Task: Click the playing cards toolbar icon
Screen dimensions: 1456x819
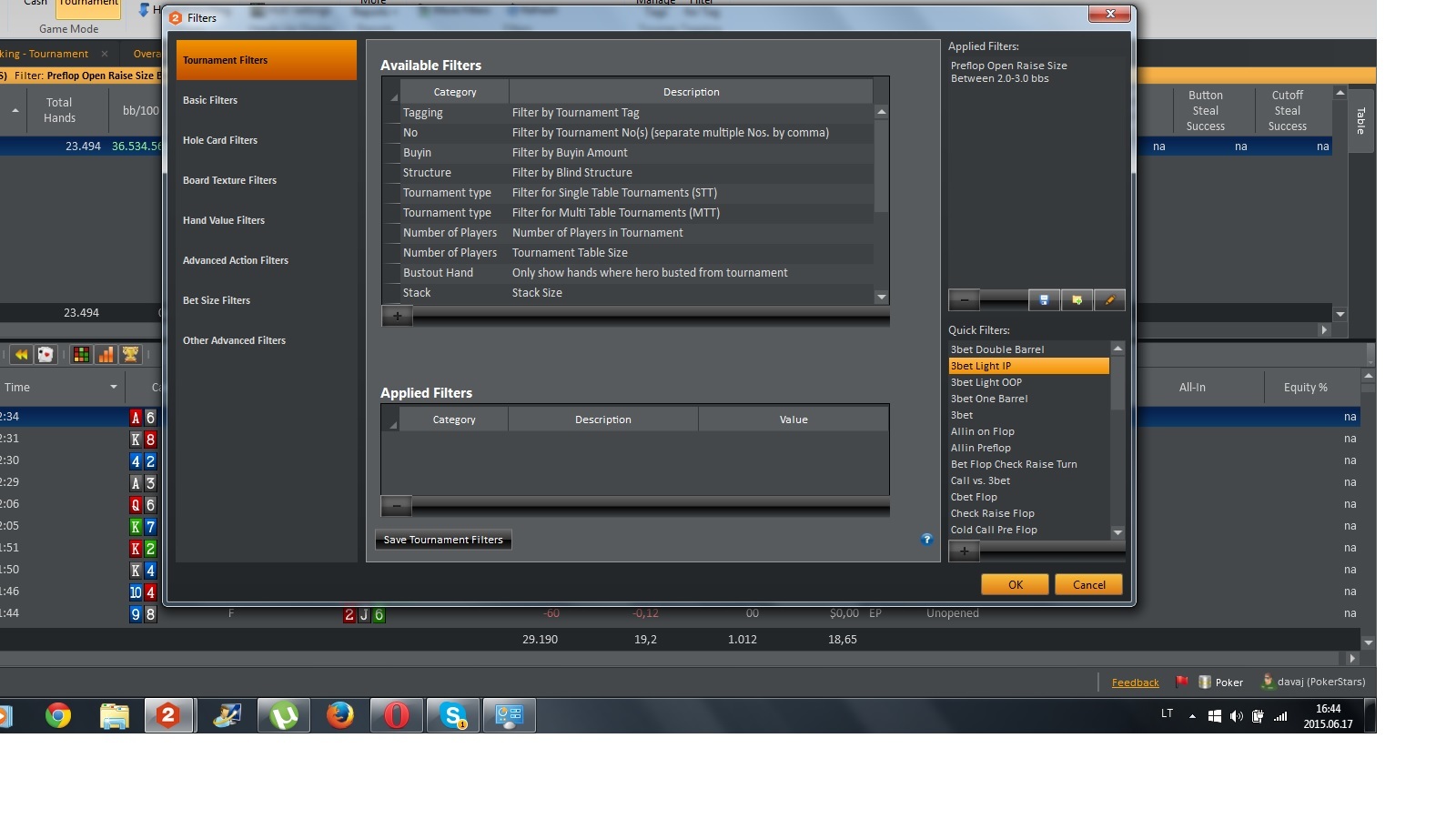Action: pyautogui.click(x=45, y=355)
